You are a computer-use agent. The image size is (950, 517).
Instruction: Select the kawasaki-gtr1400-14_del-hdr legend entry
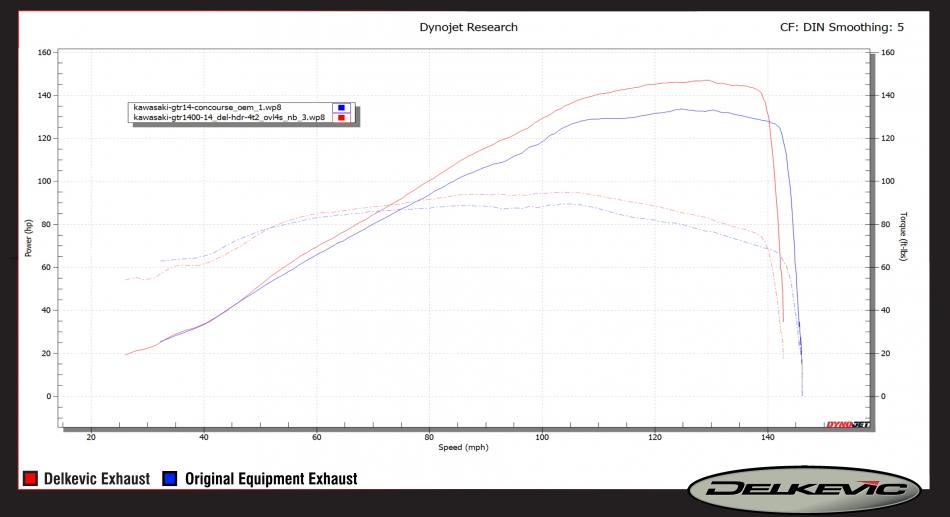click(x=228, y=117)
